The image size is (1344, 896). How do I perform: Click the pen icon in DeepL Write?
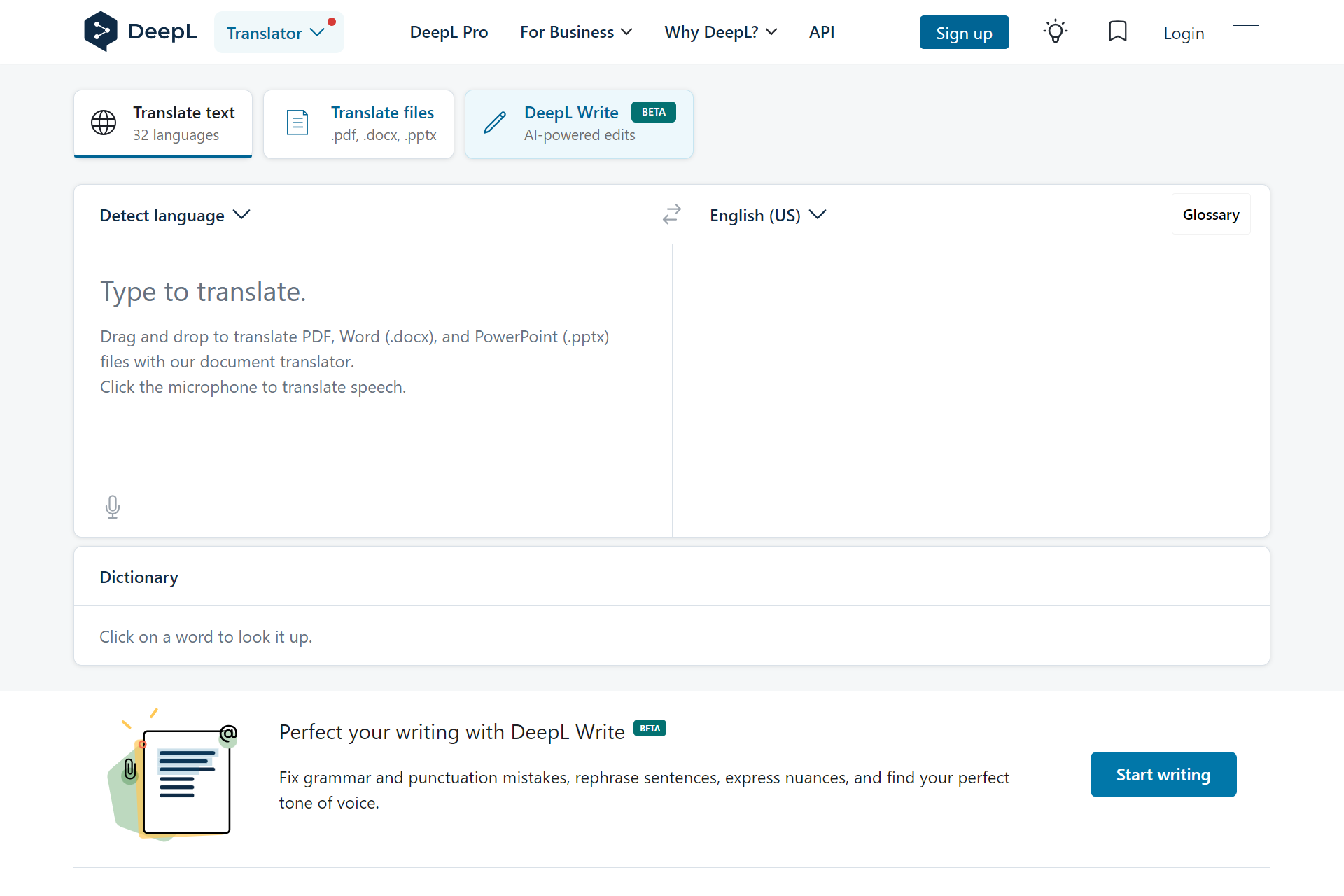coord(495,122)
